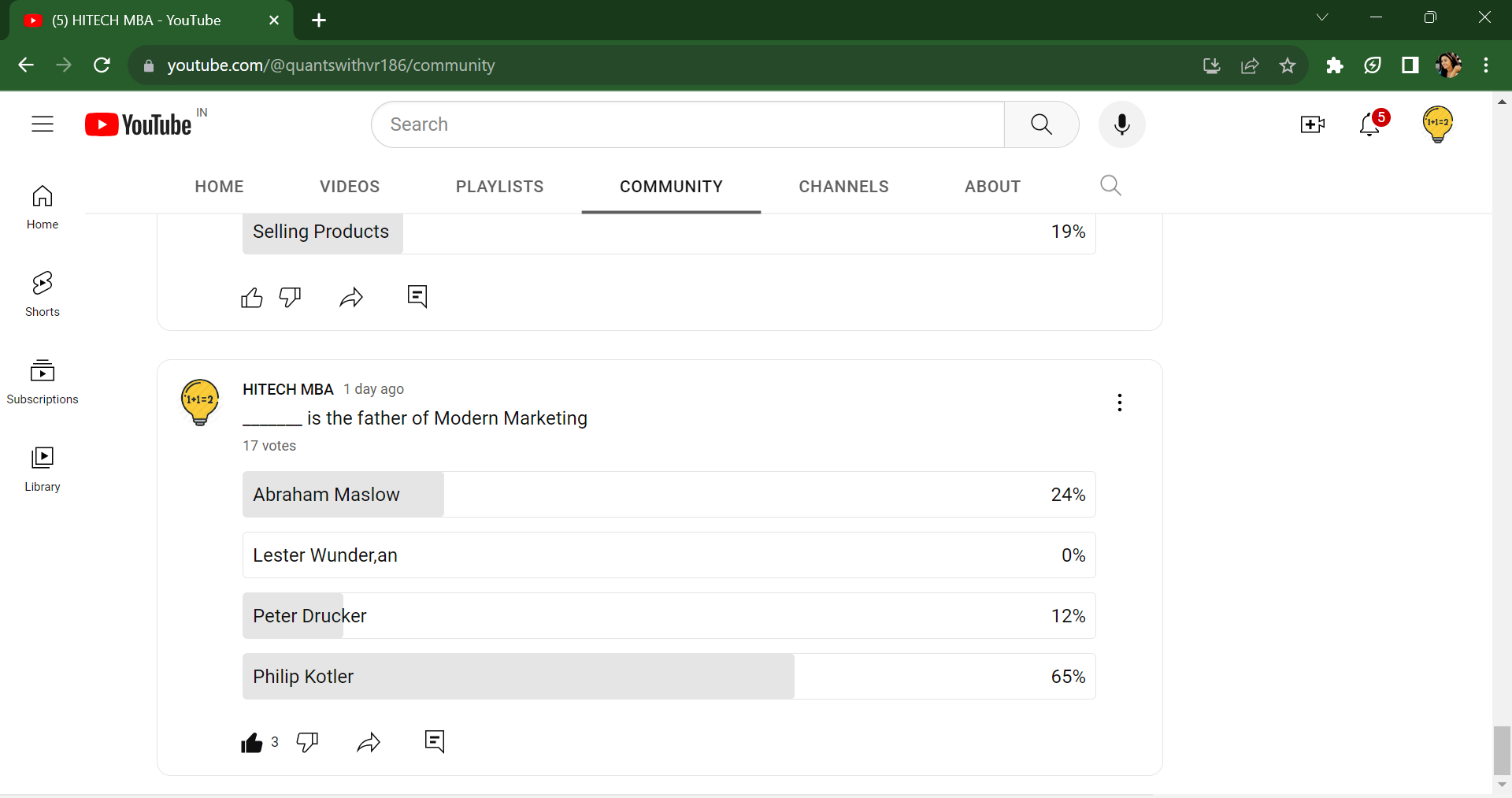Open a new browser tab
The height and width of the screenshot is (798, 1512).
(x=319, y=20)
